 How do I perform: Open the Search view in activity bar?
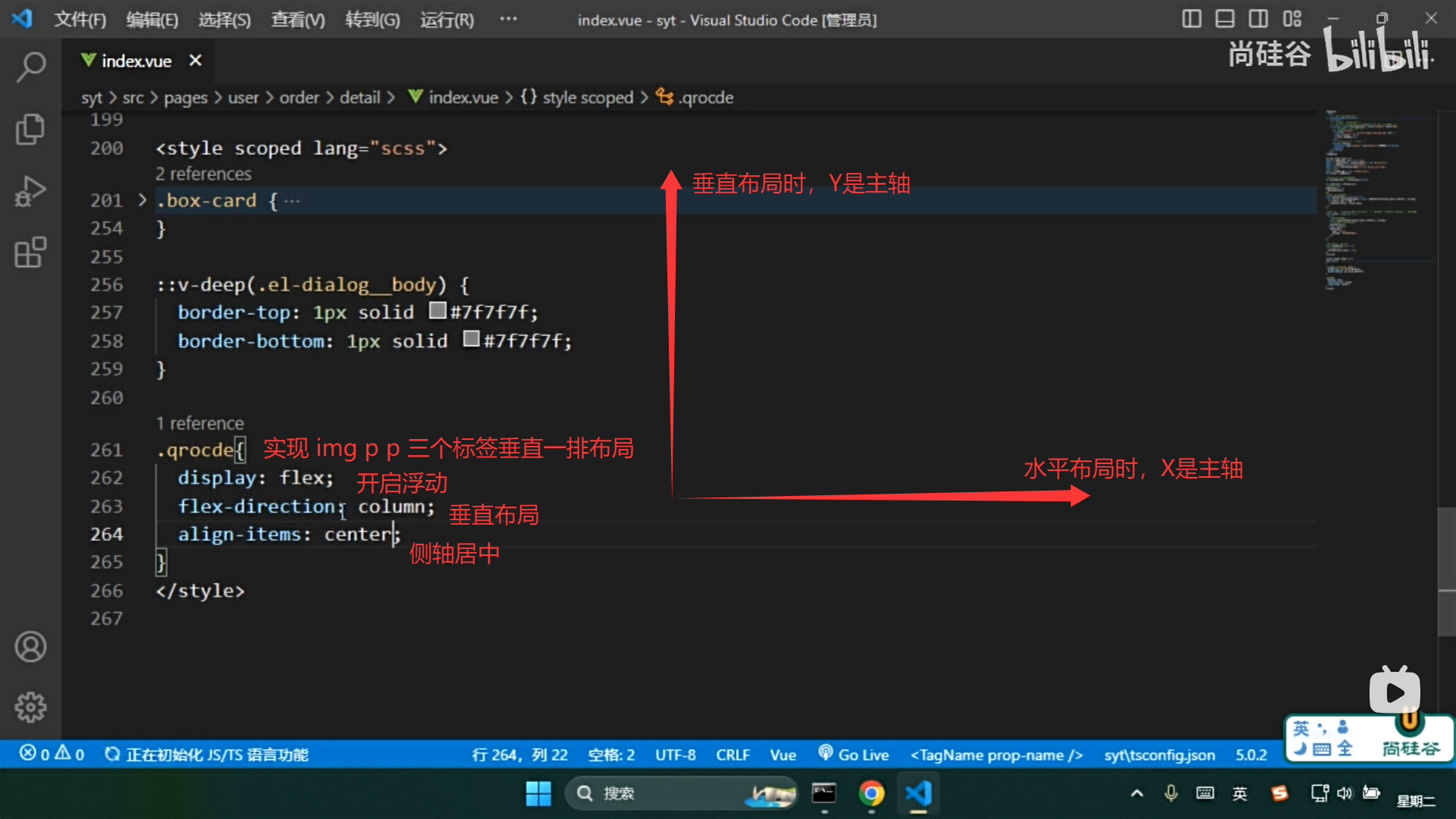pyautogui.click(x=30, y=67)
